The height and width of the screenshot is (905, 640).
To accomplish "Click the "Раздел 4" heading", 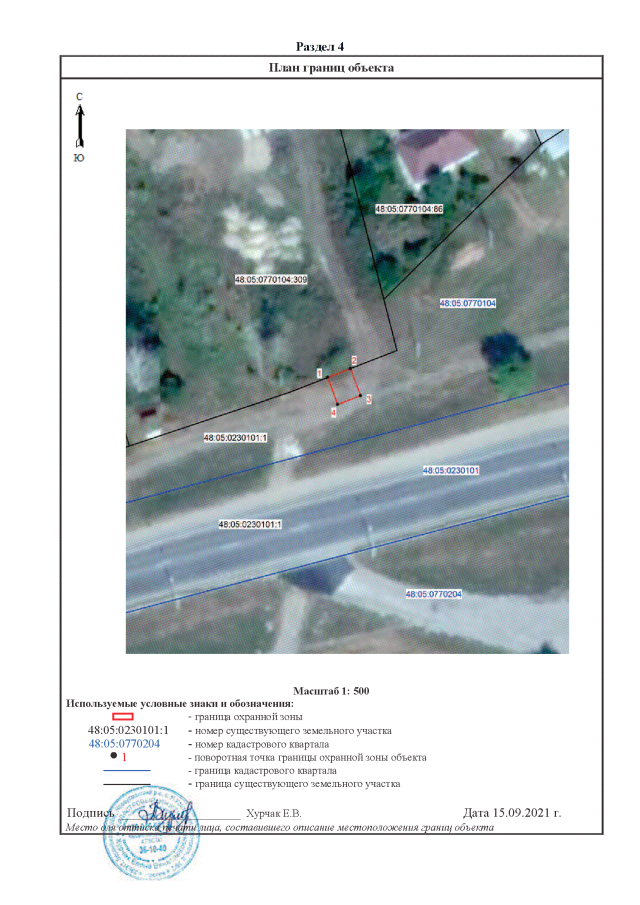I will pyautogui.click(x=321, y=47).
